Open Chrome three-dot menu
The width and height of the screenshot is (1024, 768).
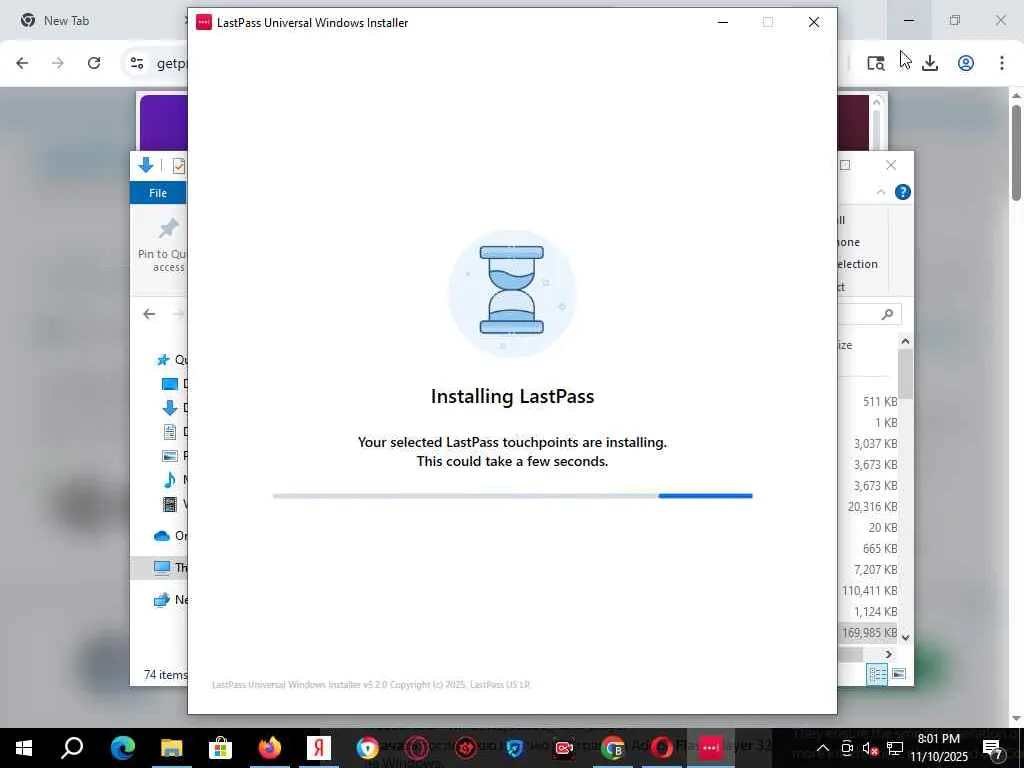1002,63
